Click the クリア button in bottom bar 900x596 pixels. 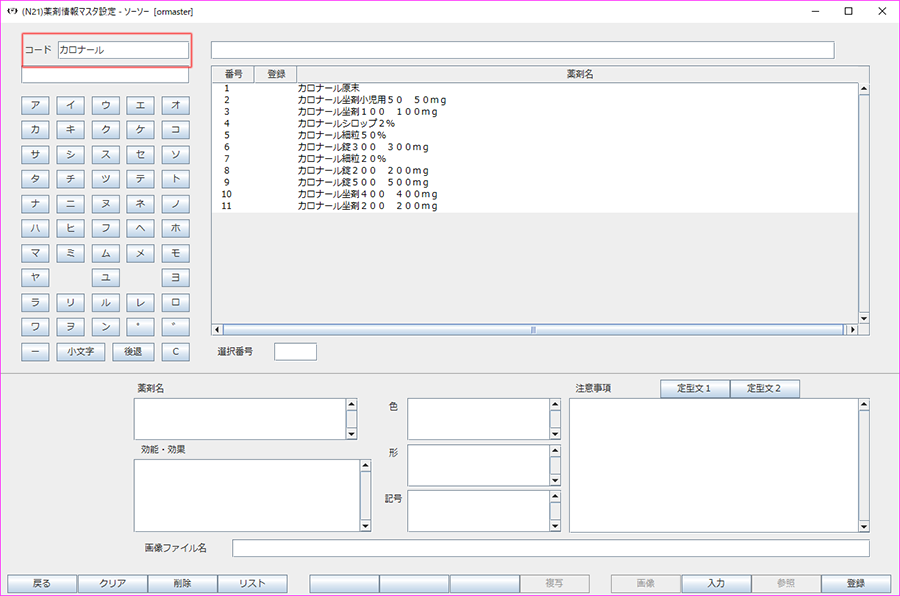click(x=112, y=583)
